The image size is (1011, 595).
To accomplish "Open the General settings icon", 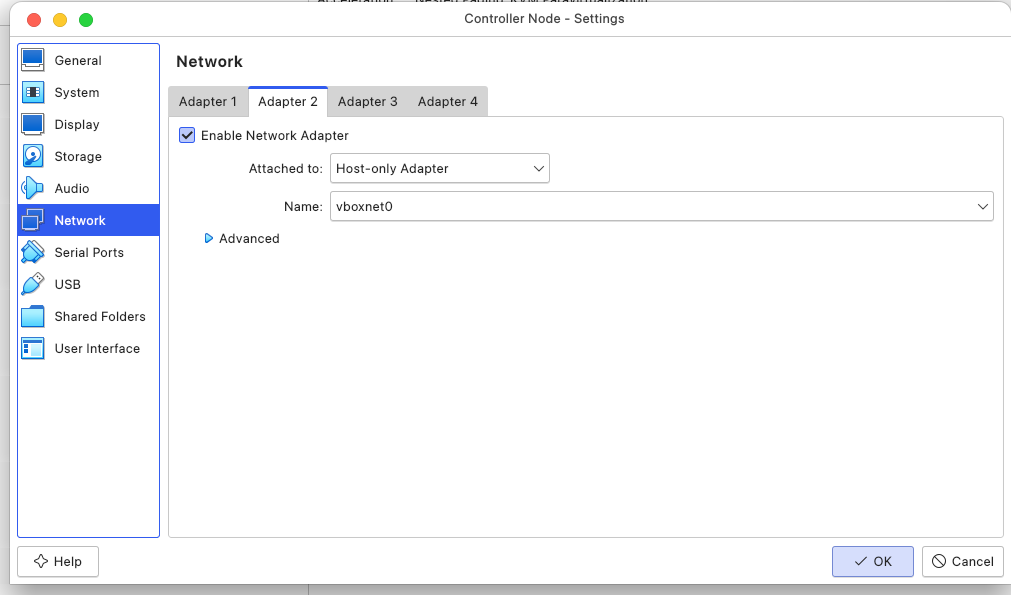I will tap(33, 60).
